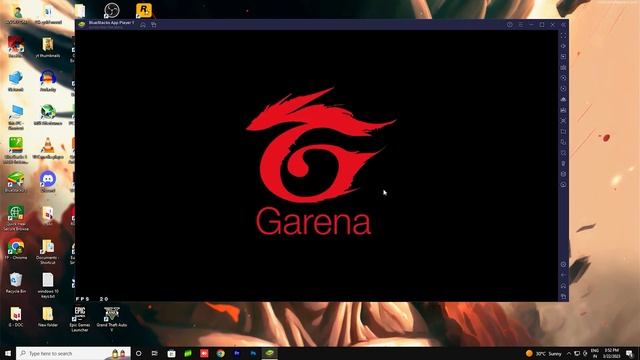The image size is (640, 360).
Task: Open the weather widget showing Sunny
Action: click(x=544, y=353)
